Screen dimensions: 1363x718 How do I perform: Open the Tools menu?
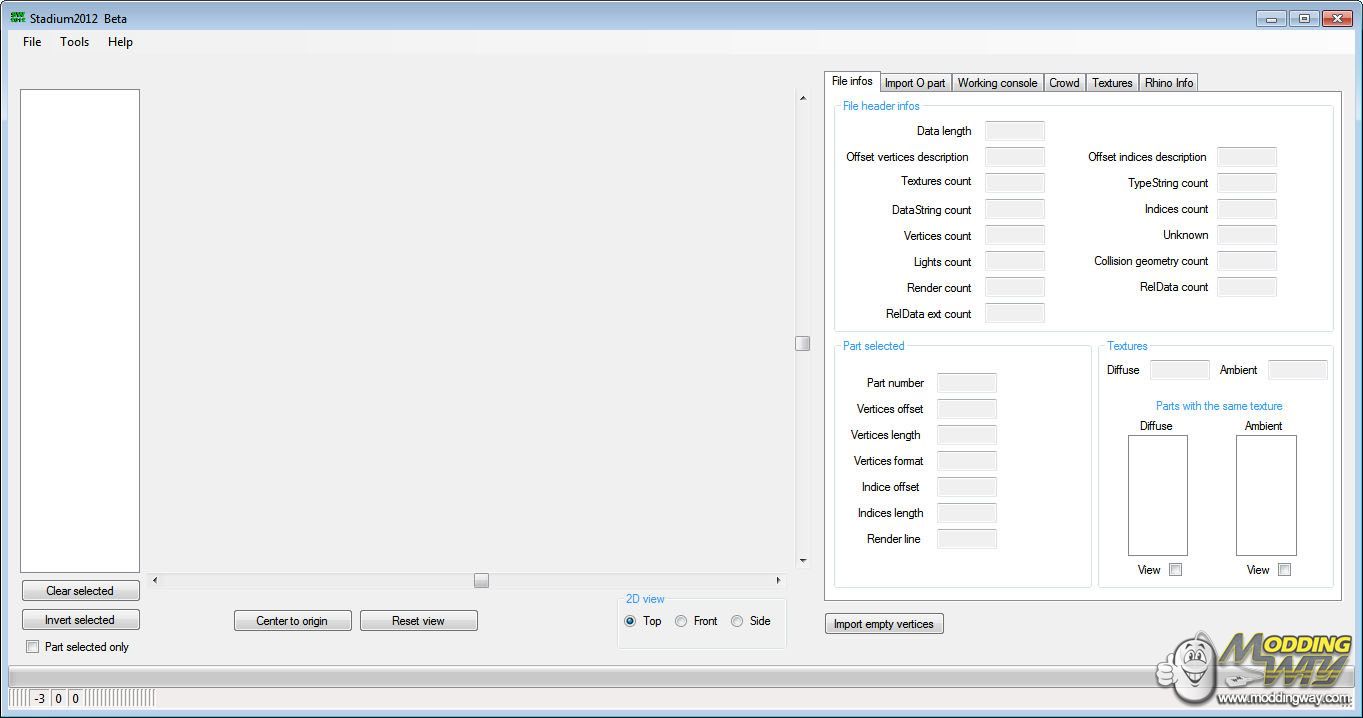pos(74,42)
